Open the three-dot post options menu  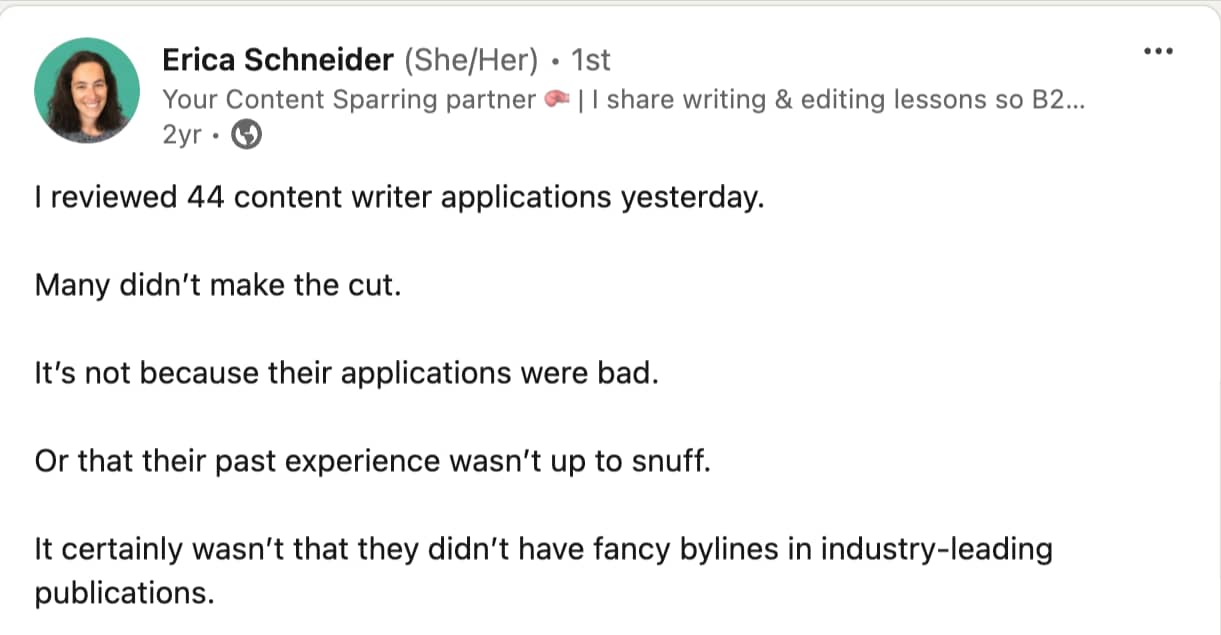[1157, 52]
